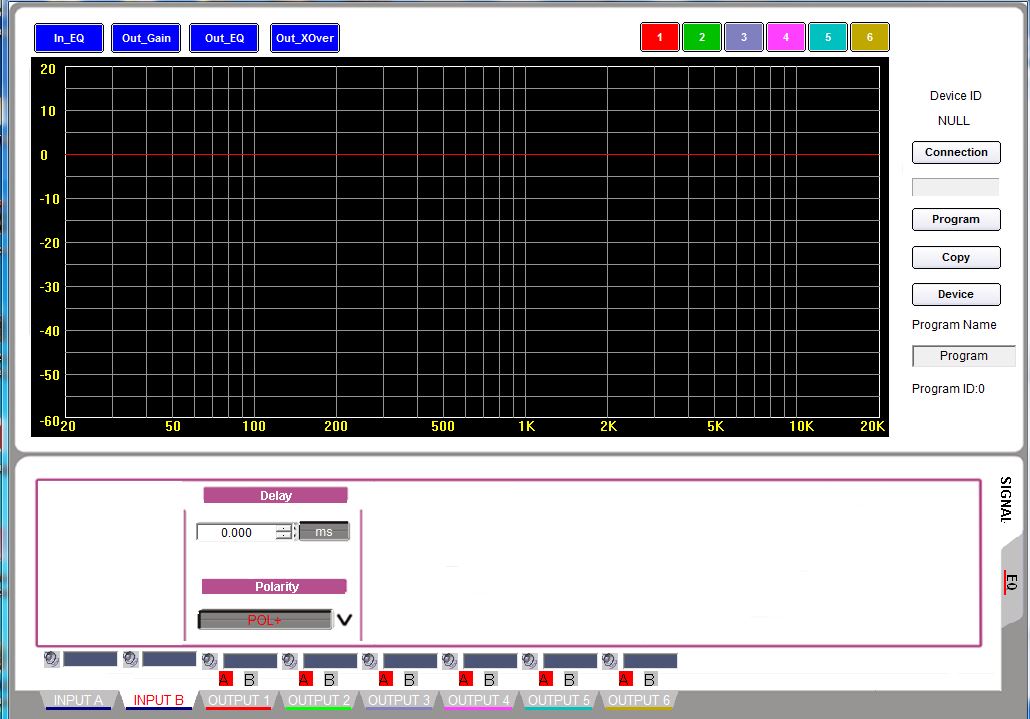The image size is (1030, 719).
Task: Mute Output 6 with its speaker icon
Action: click(610, 660)
